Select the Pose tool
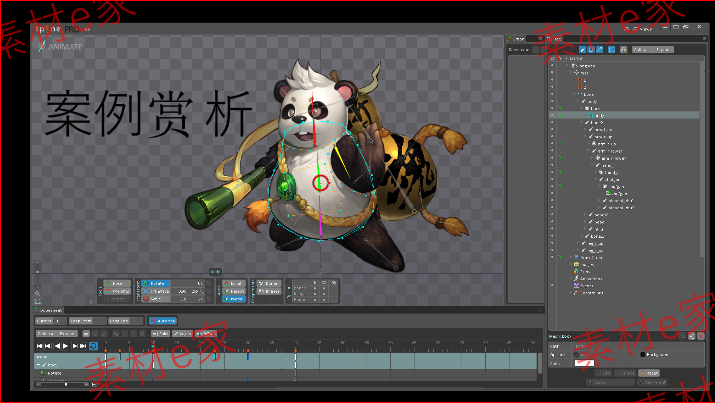The width and height of the screenshot is (715, 403). [117, 283]
